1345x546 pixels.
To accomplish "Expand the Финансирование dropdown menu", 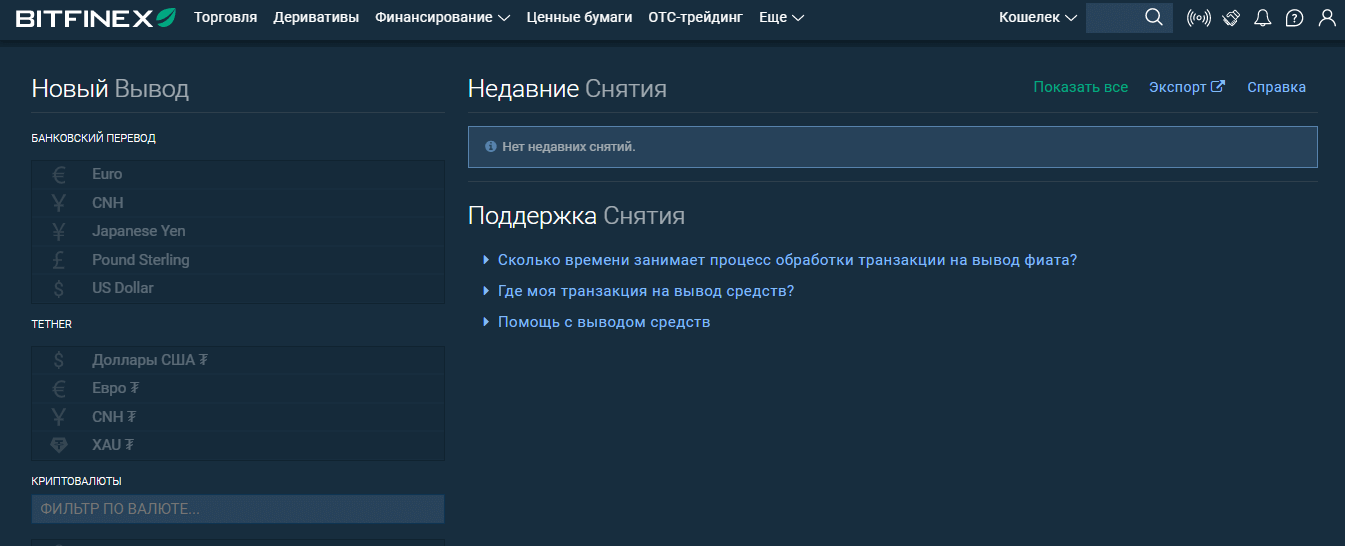I will 442,17.
